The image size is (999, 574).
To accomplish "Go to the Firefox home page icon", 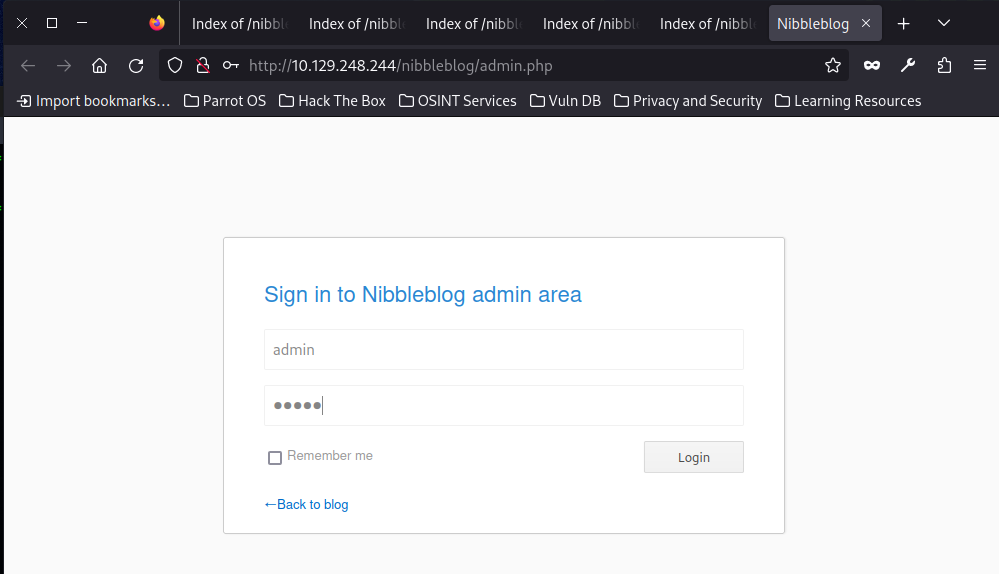I will tap(99, 66).
